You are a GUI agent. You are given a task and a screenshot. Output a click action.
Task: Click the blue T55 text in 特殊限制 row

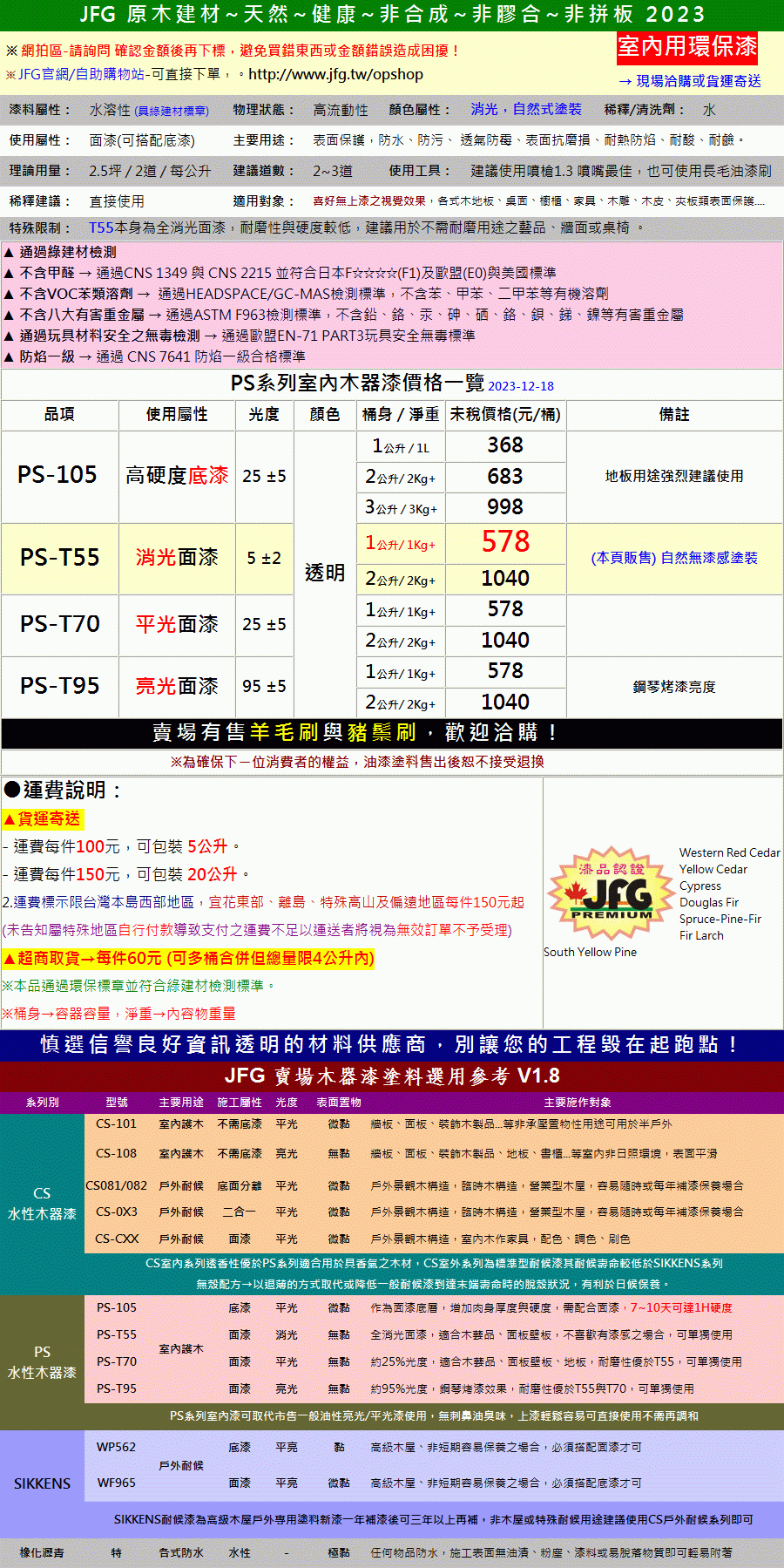tap(101, 227)
